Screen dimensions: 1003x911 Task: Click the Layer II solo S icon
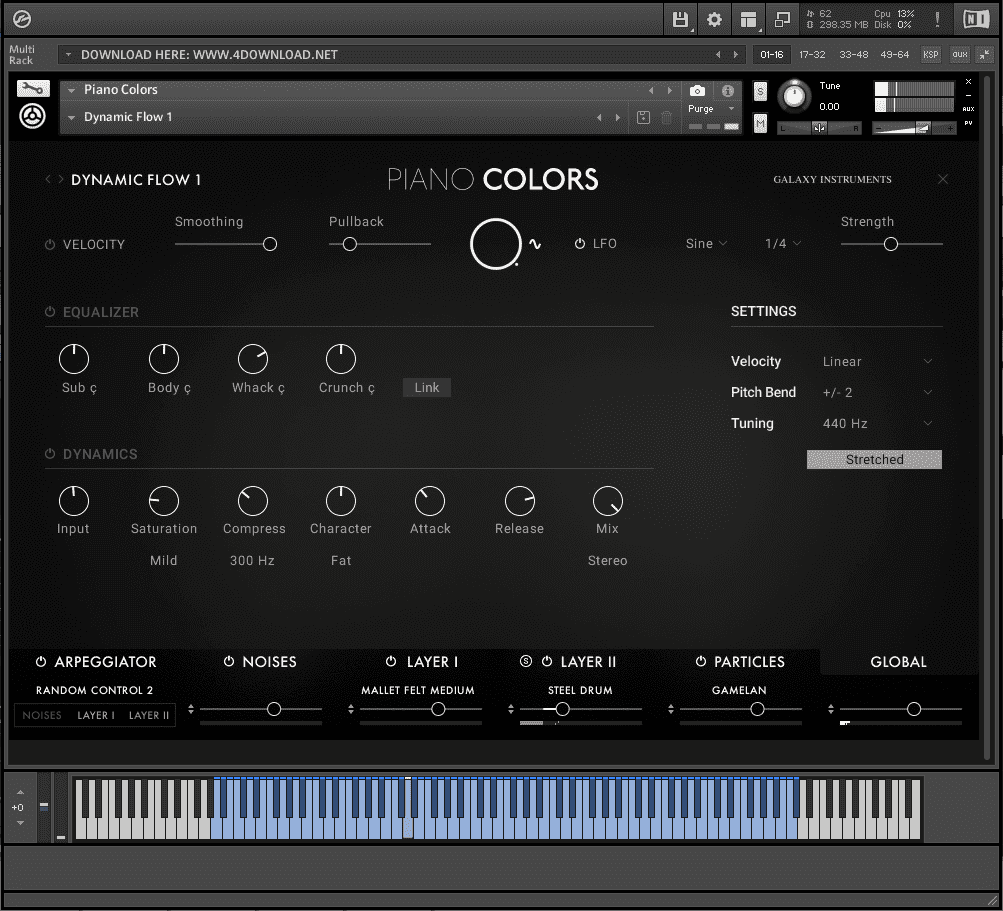[526, 661]
